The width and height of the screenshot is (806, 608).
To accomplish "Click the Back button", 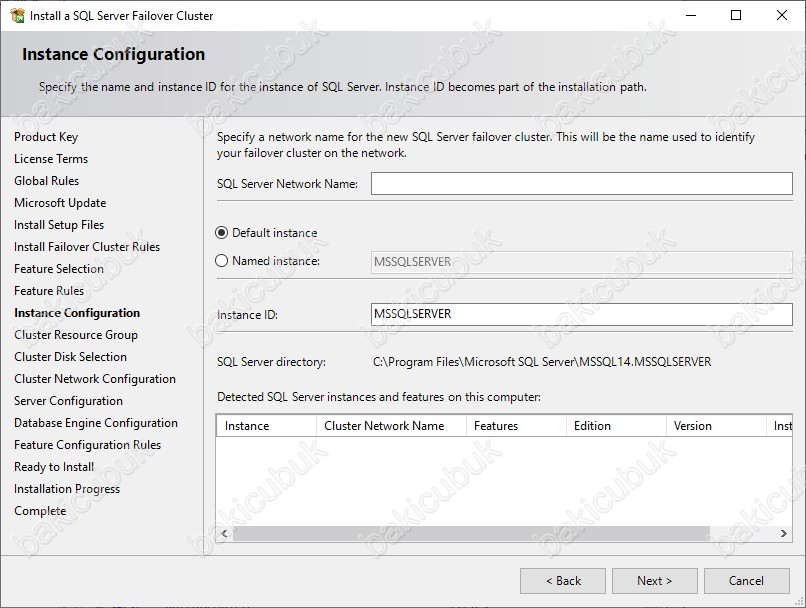I will pos(563,581).
